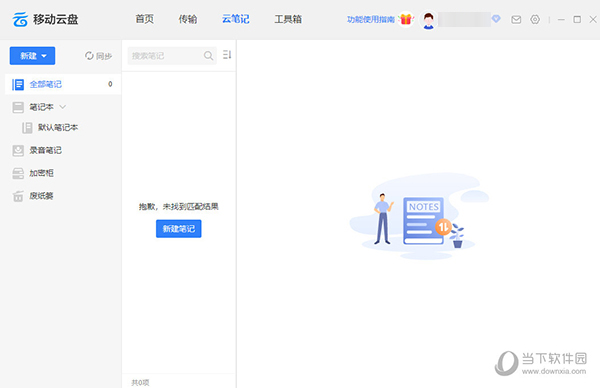Click the blue 新建笔记 button

click(179, 229)
